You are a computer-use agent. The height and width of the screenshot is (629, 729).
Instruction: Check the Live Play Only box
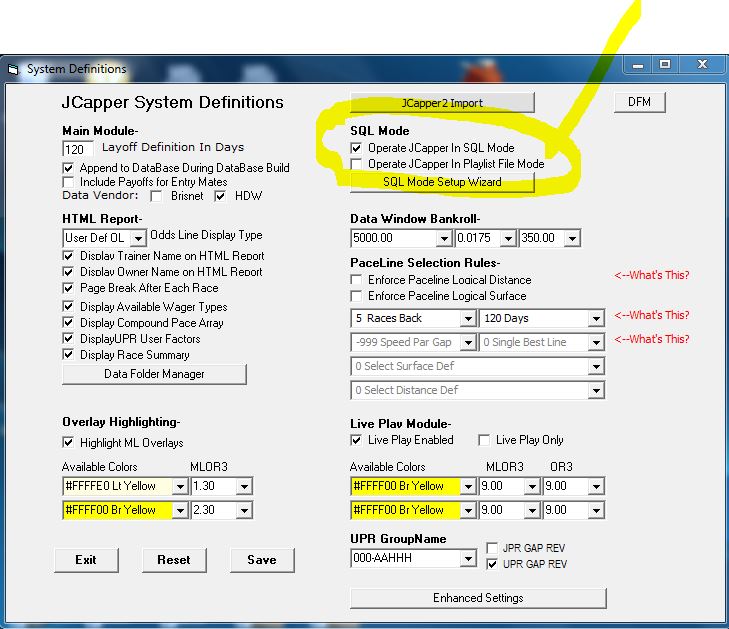484,440
